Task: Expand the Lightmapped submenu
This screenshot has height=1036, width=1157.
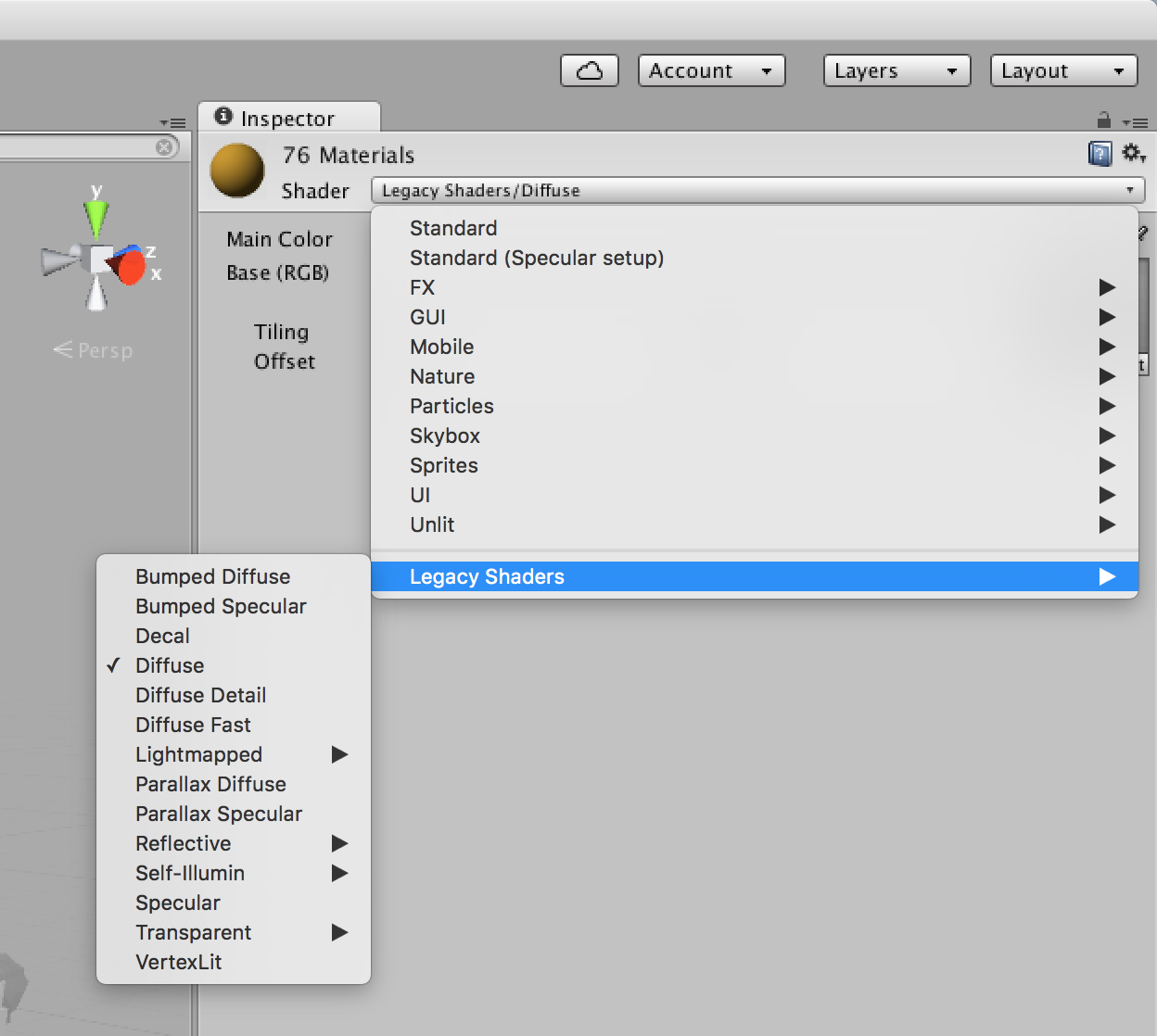Action: [234, 754]
